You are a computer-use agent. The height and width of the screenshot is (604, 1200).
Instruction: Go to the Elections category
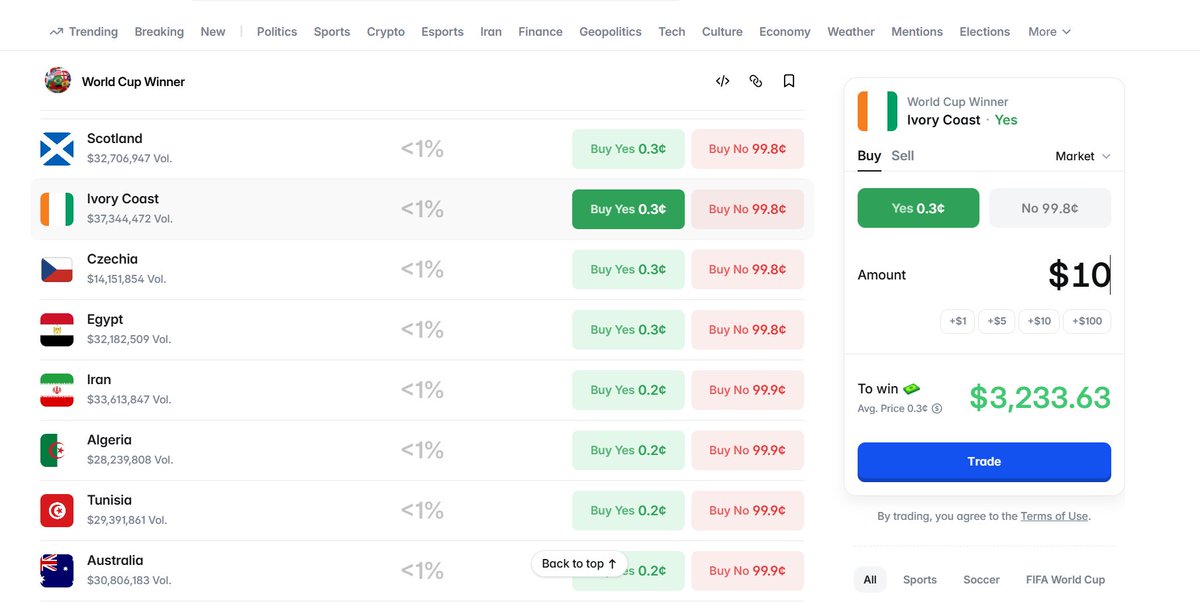[985, 32]
